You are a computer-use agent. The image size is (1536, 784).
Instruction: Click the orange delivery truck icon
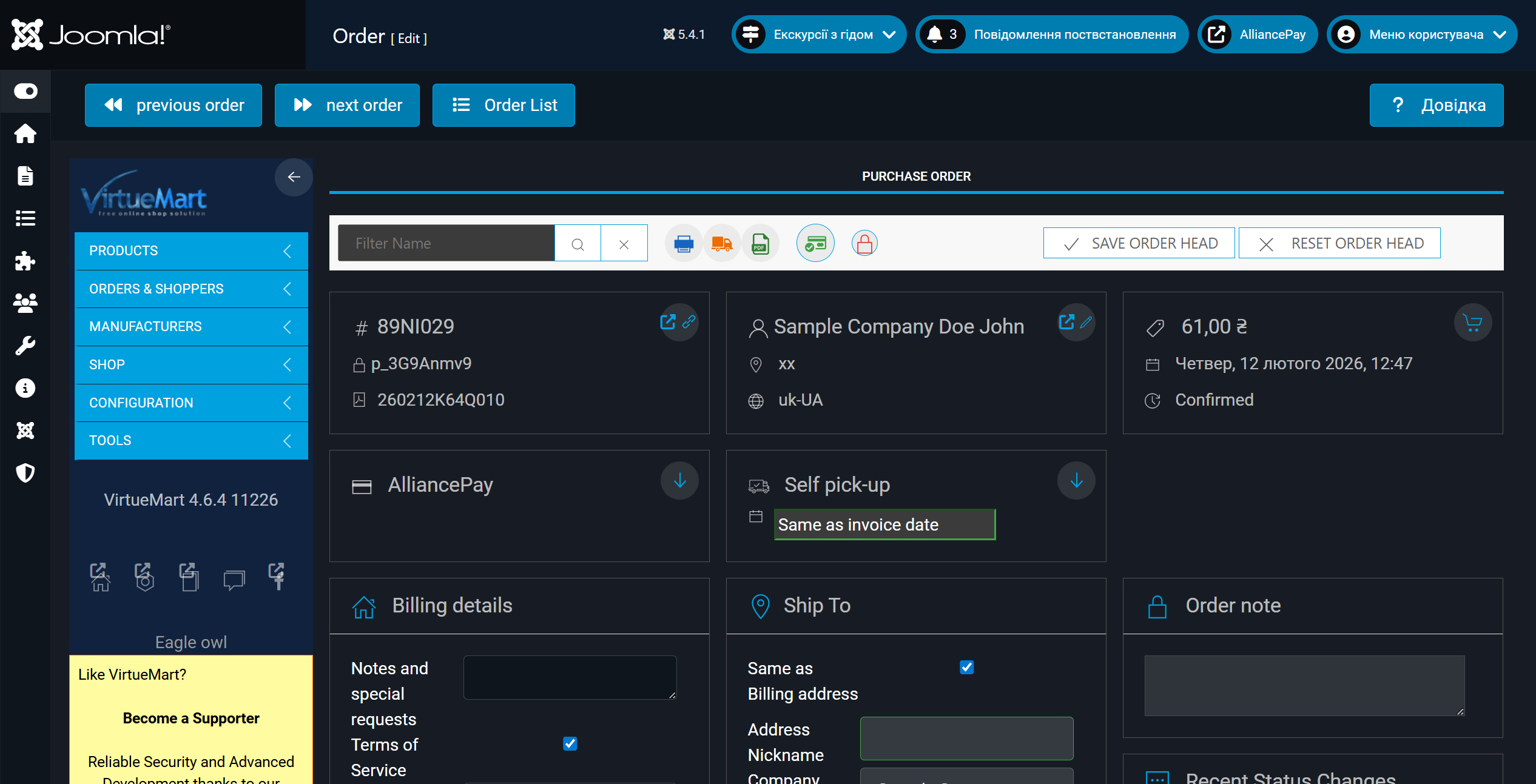pos(722,243)
